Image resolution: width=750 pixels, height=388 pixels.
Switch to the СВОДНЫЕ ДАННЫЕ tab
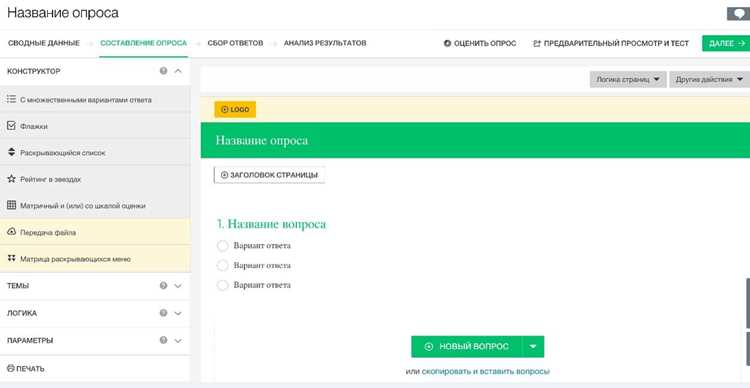click(44, 43)
